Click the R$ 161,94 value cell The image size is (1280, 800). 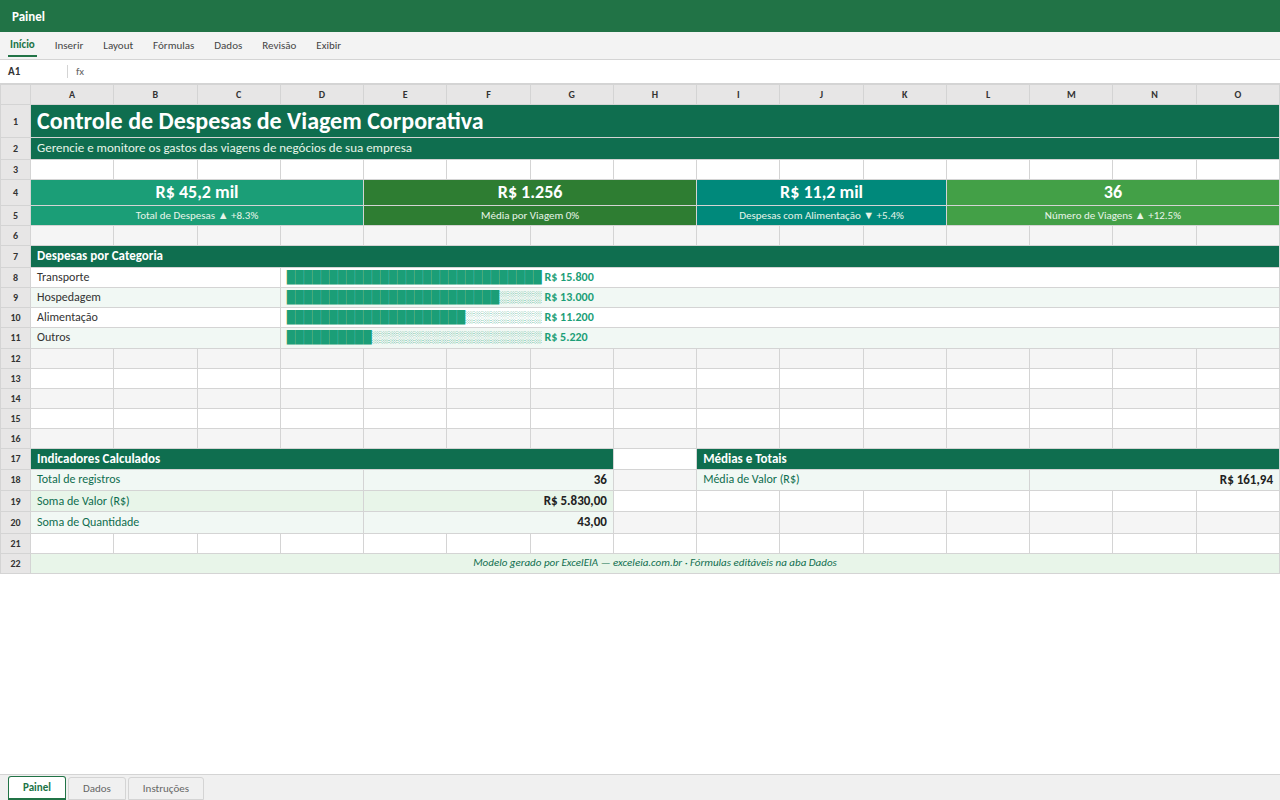tap(1155, 480)
